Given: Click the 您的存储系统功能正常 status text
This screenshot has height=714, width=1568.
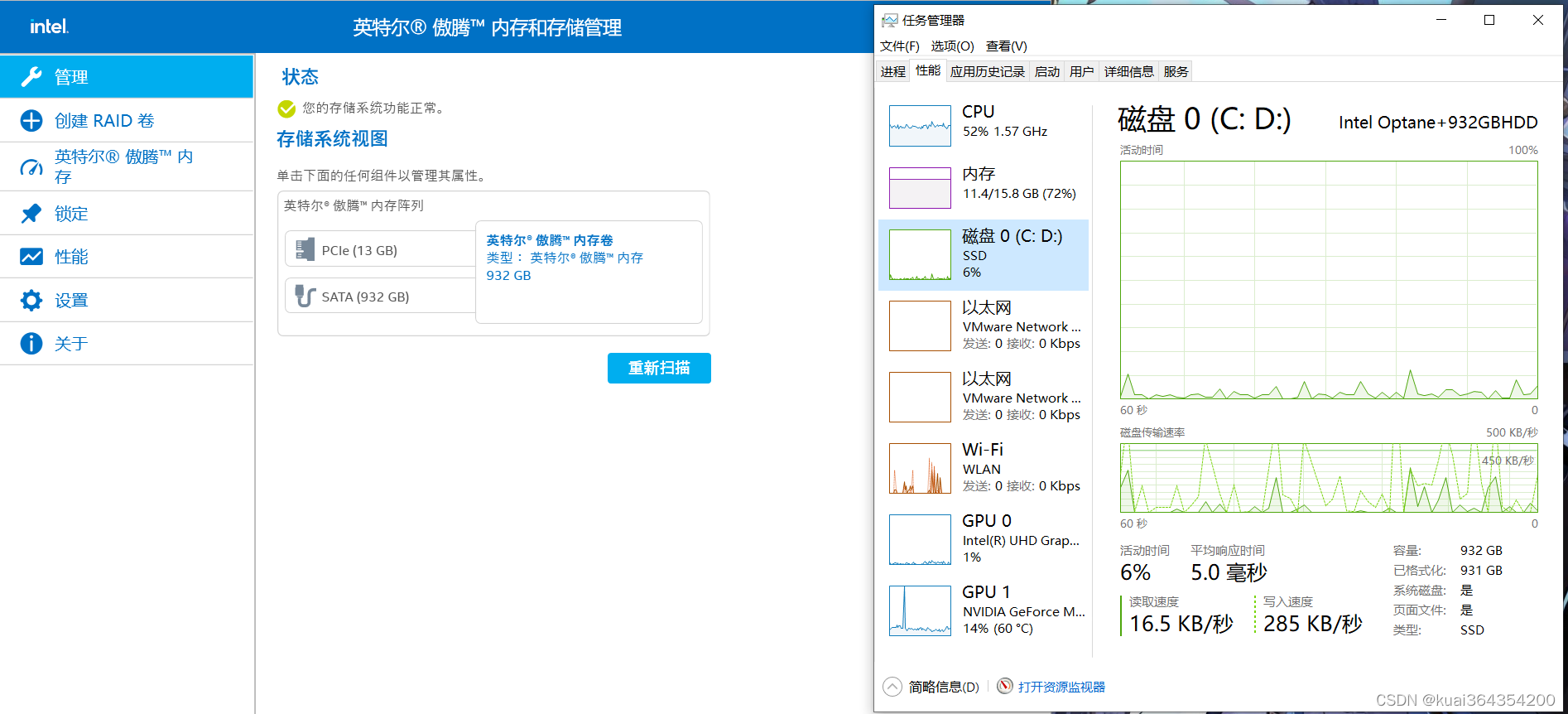Looking at the screenshot, I should pos(373,108).
